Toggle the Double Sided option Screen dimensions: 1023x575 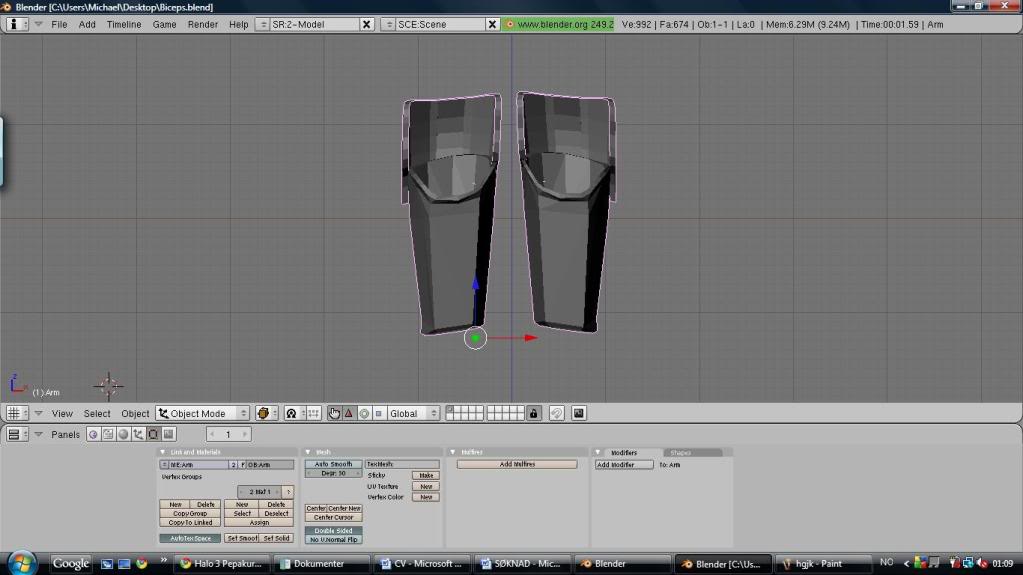333,531
